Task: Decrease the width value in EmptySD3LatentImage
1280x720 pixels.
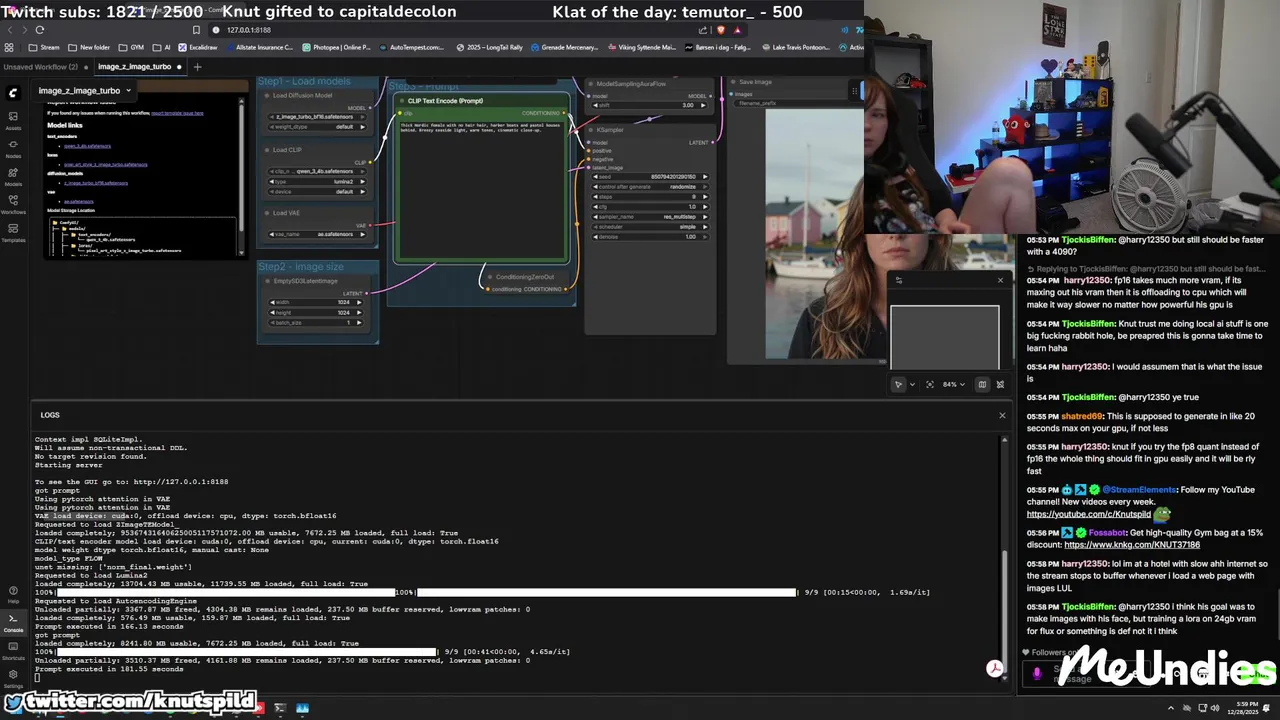Action: coord(274,302)
